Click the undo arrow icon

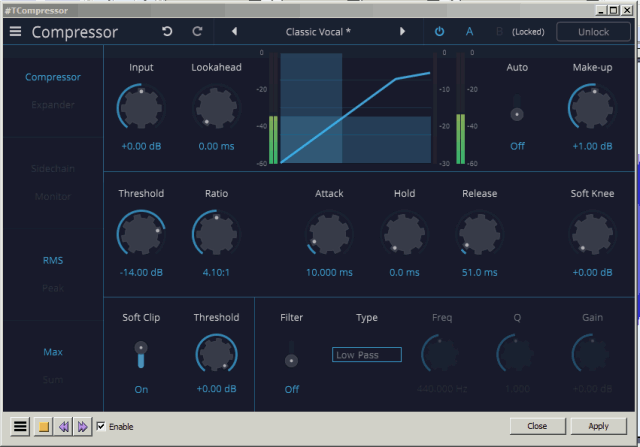click(x=167, y=31)
